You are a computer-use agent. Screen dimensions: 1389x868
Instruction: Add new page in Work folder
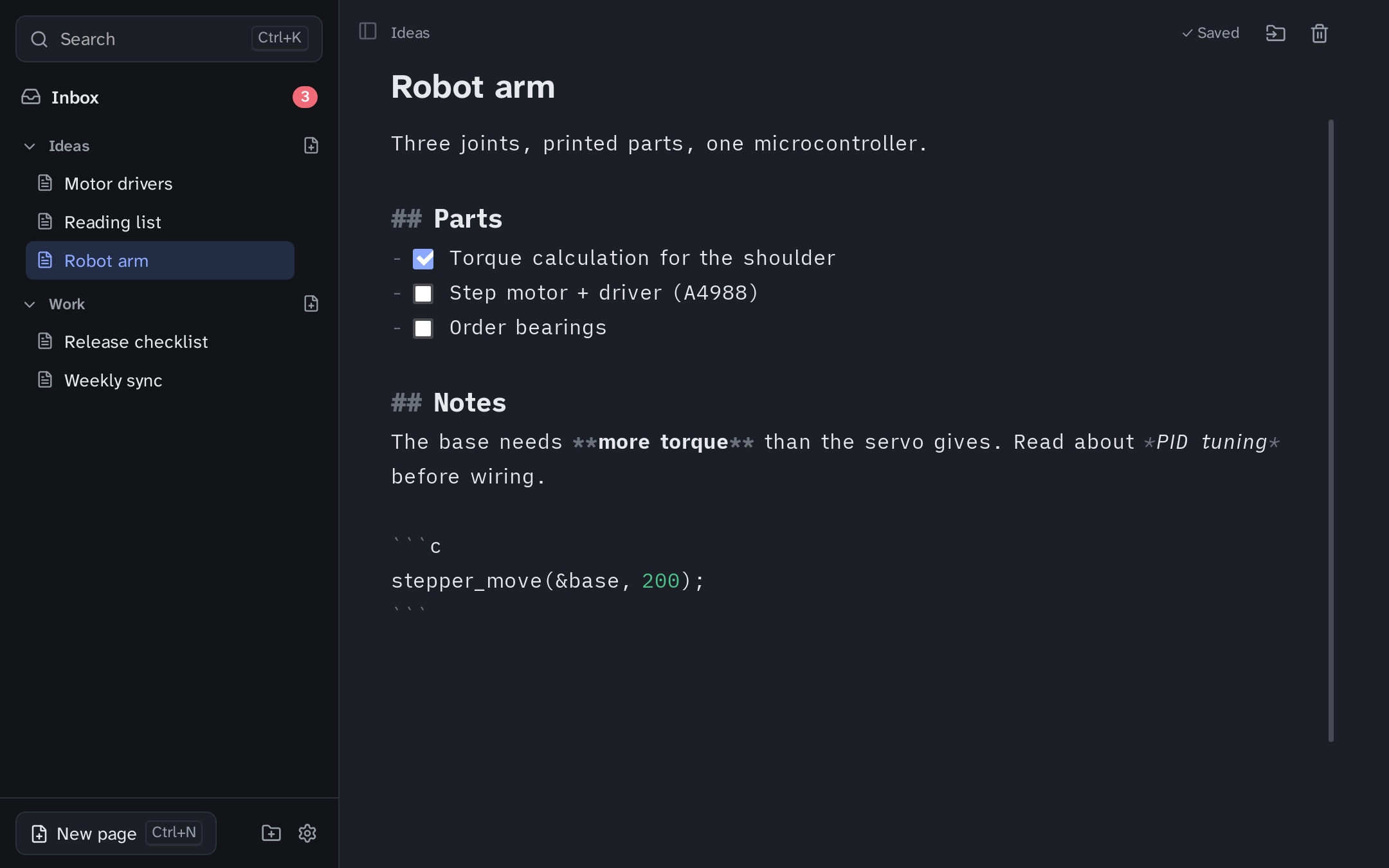(x=311, y=304)
